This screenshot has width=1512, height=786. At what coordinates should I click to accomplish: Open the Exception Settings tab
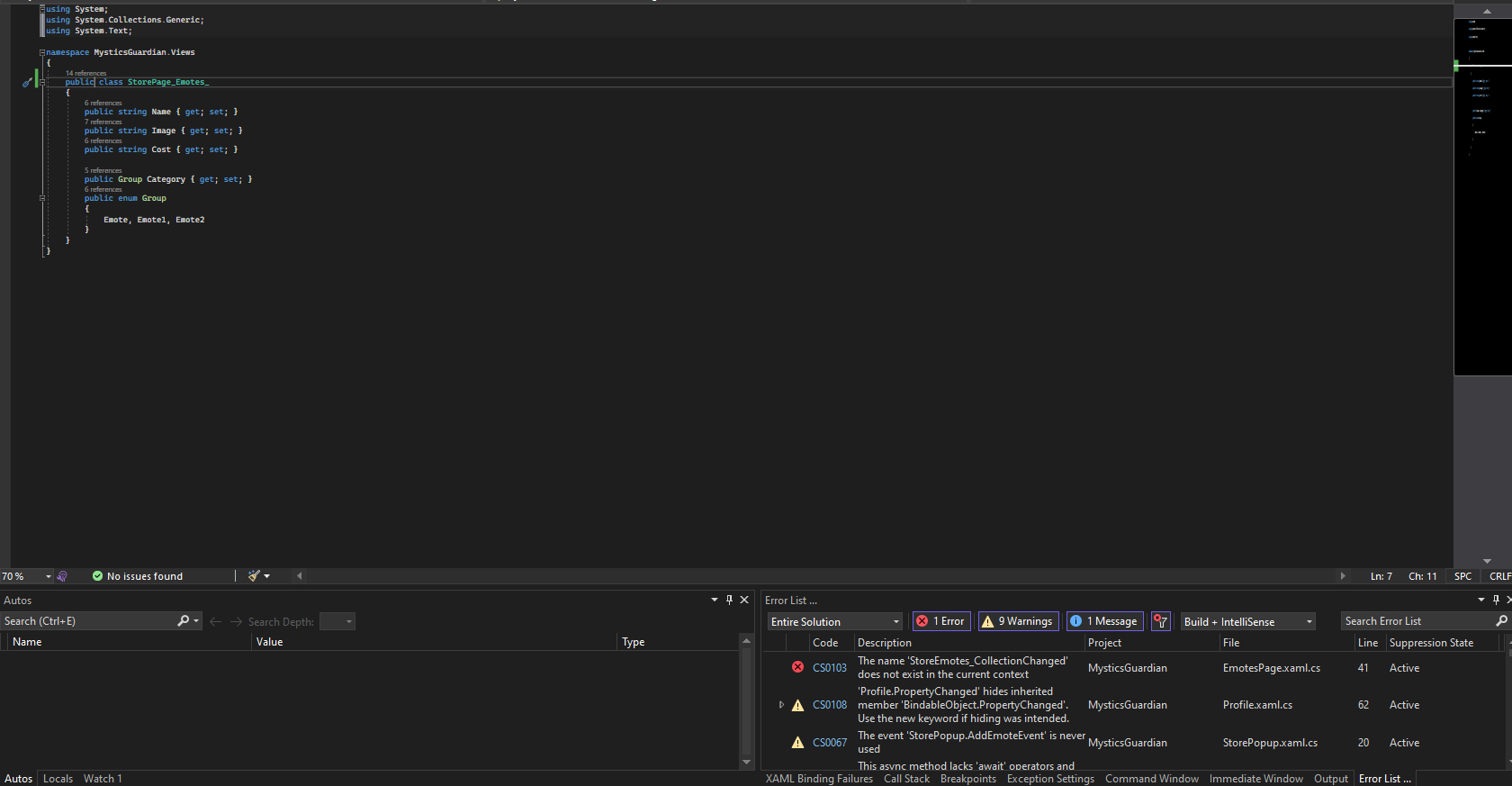click(x=1050, y=779)
